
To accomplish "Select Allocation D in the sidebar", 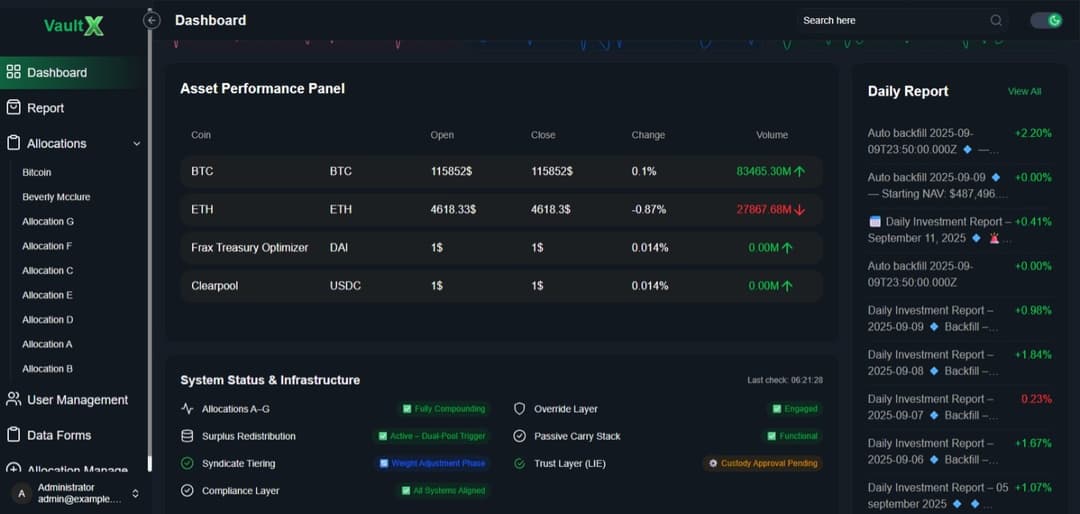I will click(48, 320).
